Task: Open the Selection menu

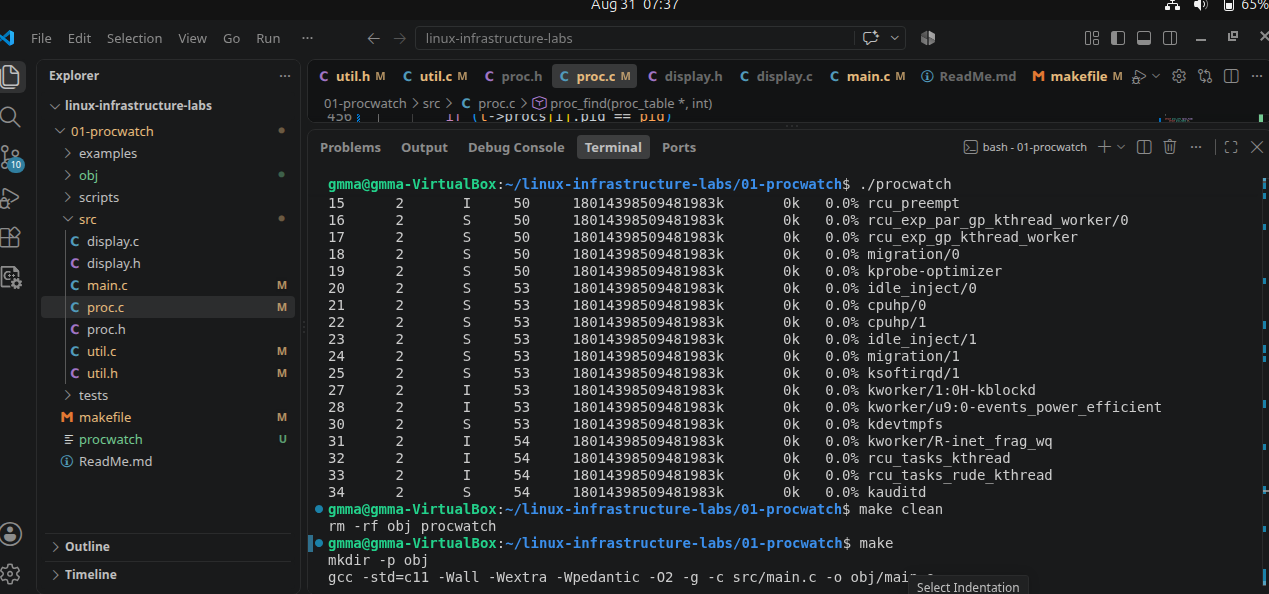Action: click(x=134, y=38)
